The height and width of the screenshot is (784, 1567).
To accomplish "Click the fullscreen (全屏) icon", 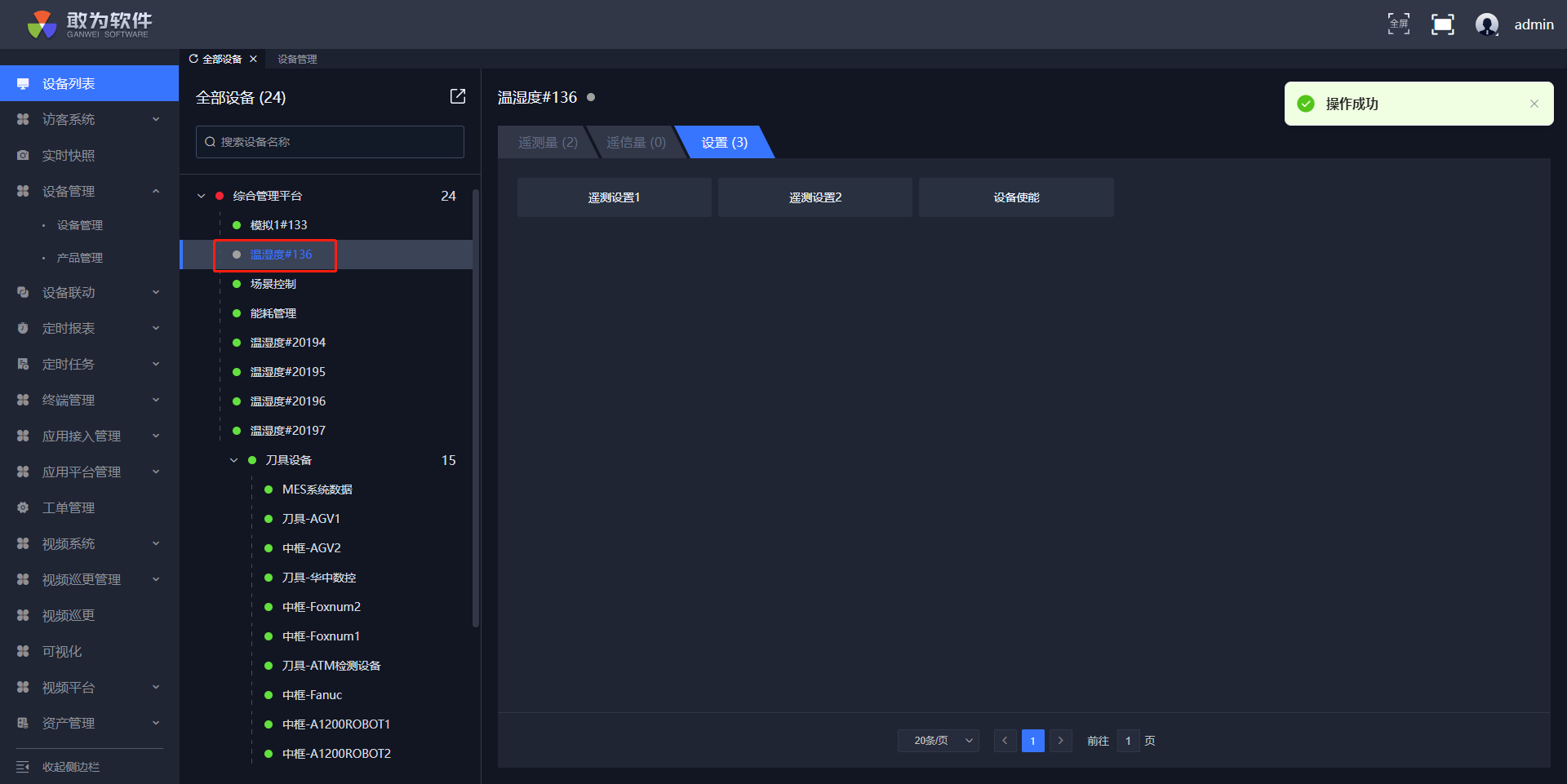I will [x=1399, y=24].
